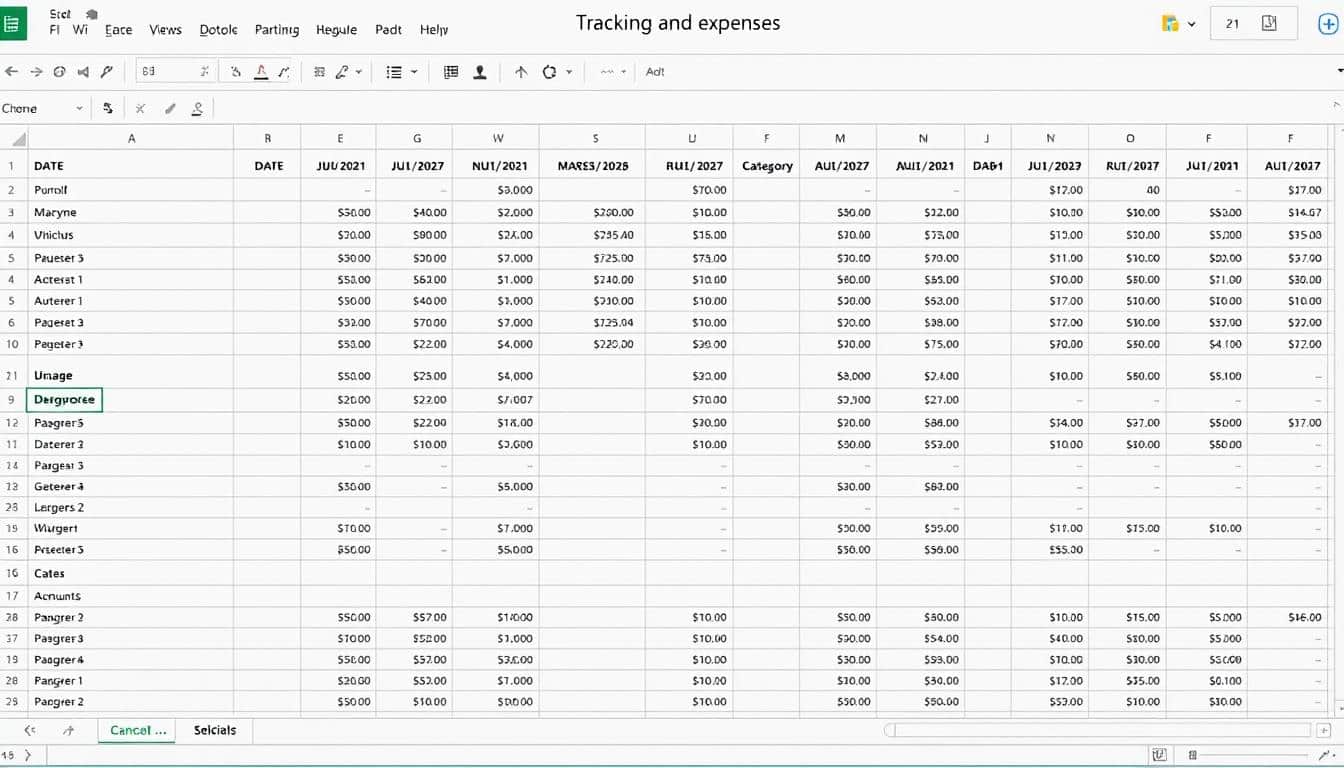Open the refresh circle dropdown
Viewport: 1344px width, 768px height.
point(557,72)
